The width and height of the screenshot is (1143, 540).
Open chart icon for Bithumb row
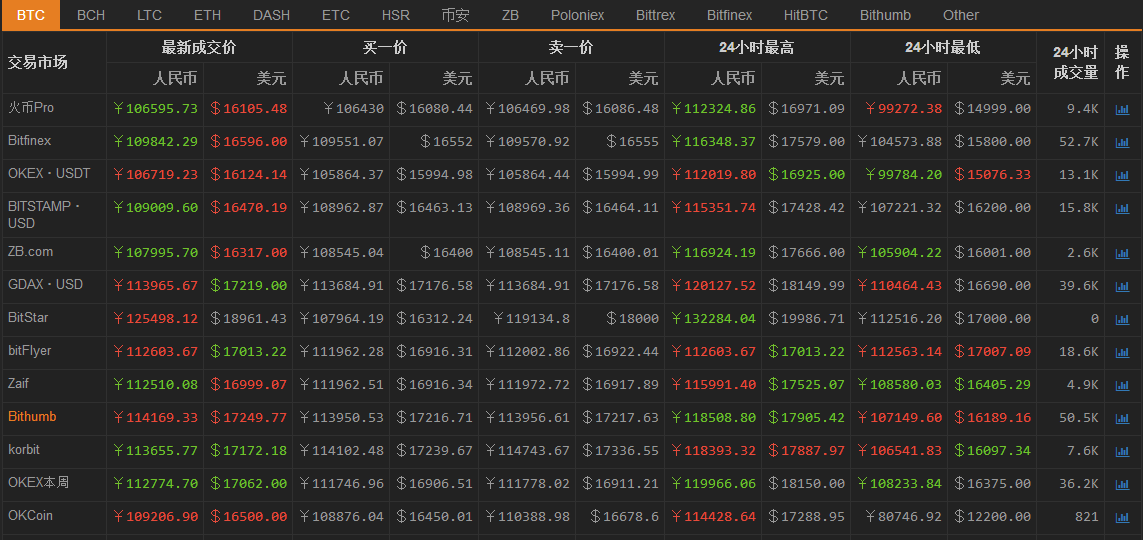pos(1122,418)
